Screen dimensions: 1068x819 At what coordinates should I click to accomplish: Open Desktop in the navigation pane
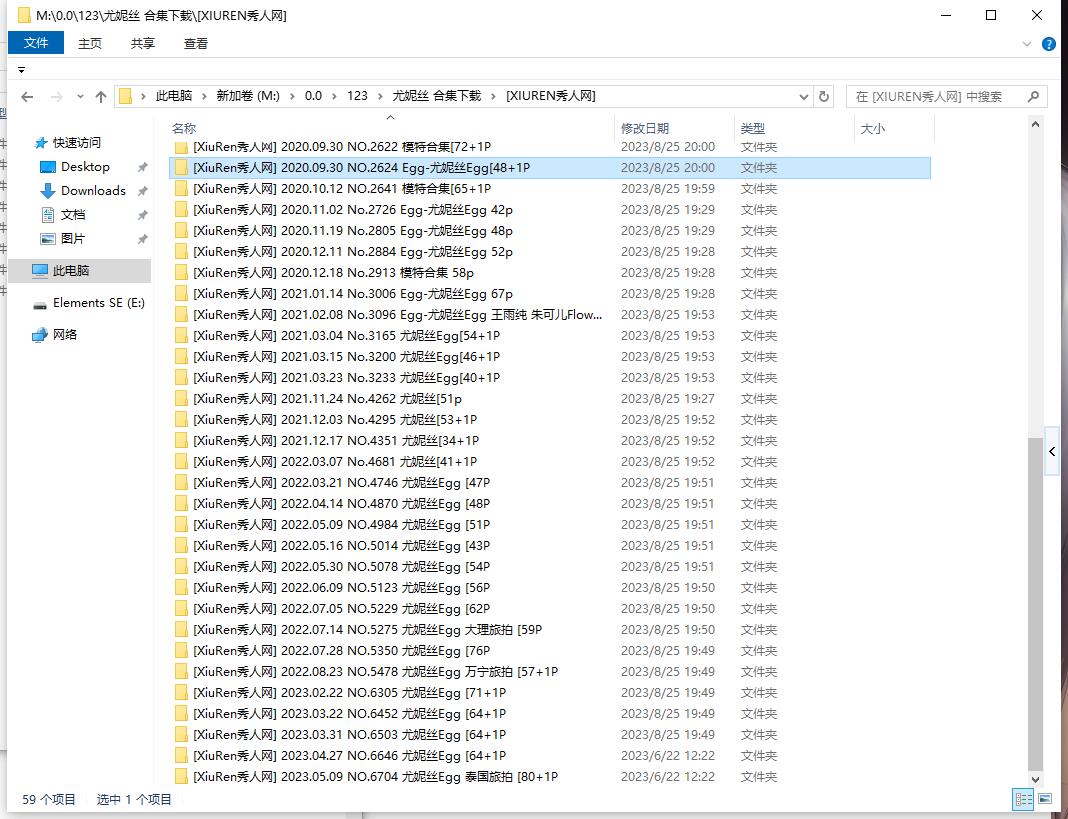click(85, 167)
